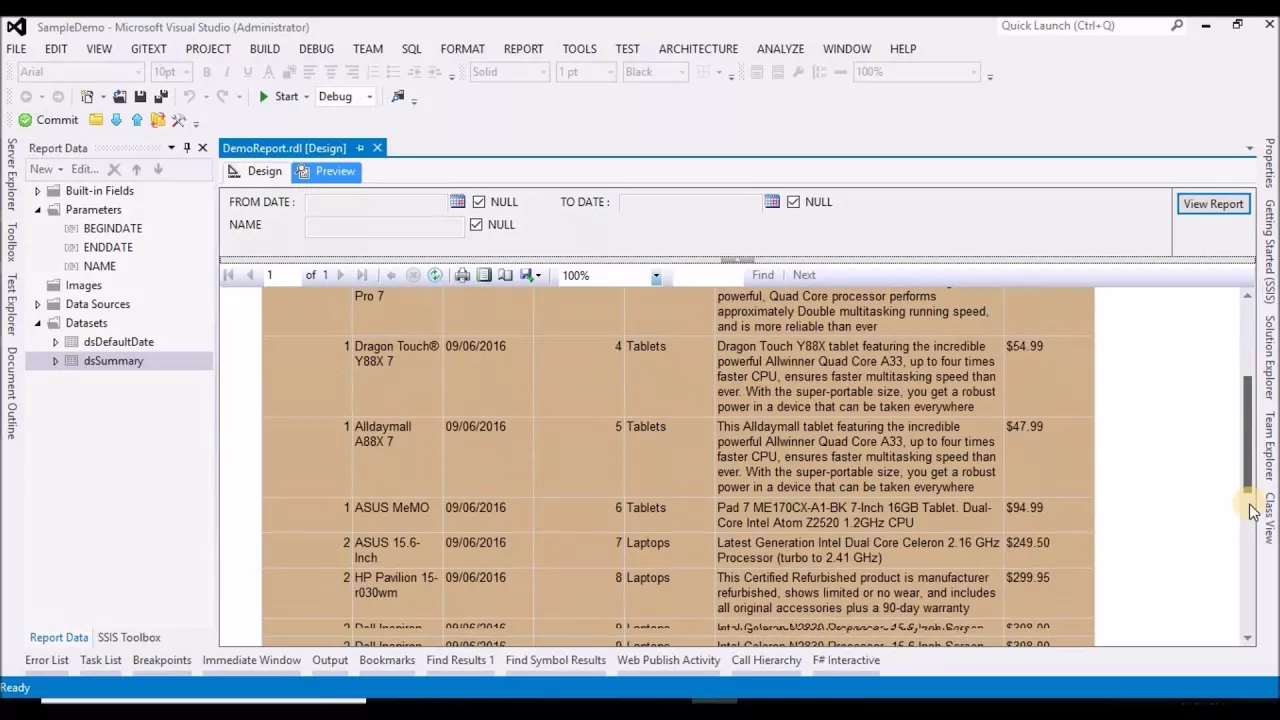Click the Find link in report toolbar
This screenshot has width=1280, height=720.
click(x=763, y=275)
